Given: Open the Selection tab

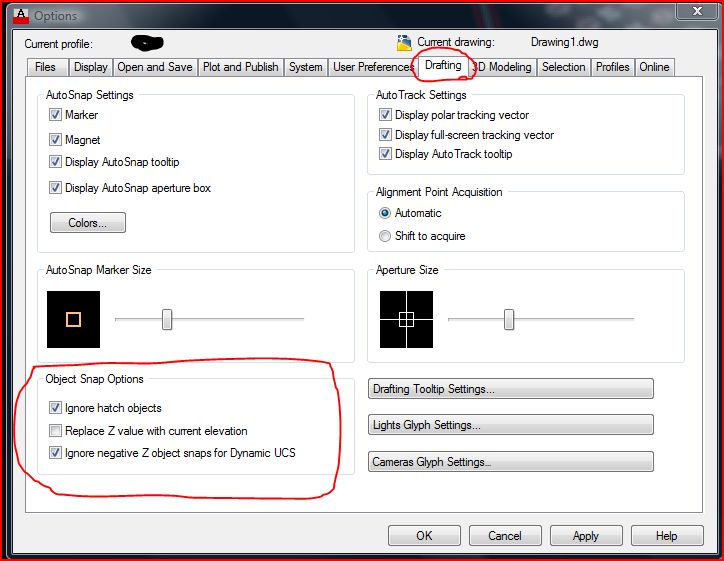Looking at the screenshot, I should [x=563, y=67].
